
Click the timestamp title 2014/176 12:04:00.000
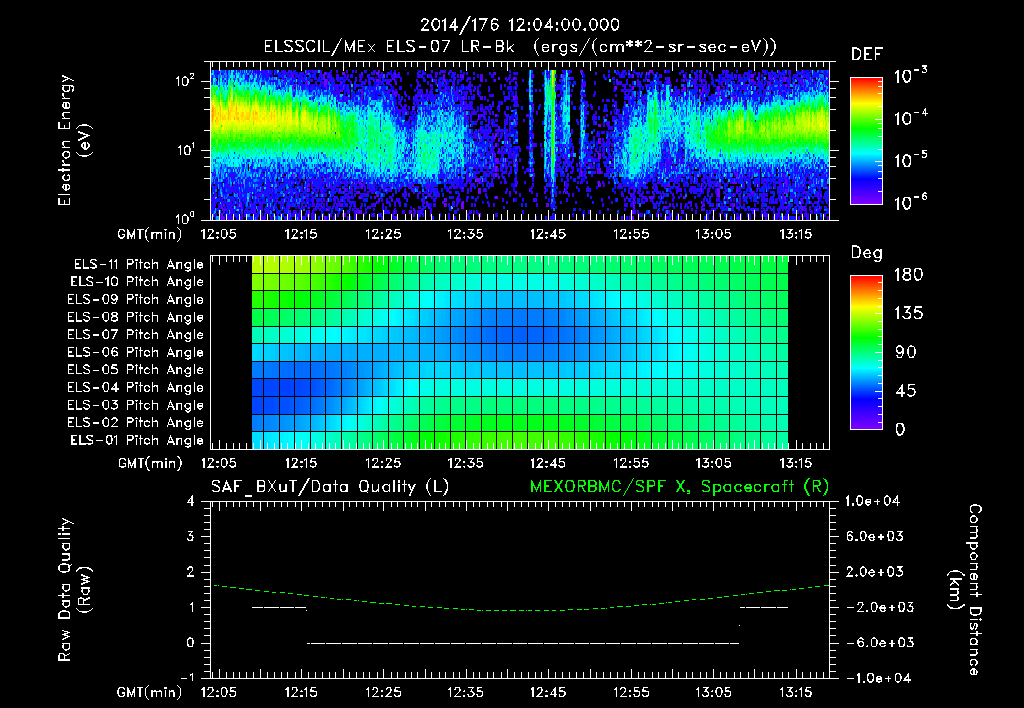click(x=520, y=25)
